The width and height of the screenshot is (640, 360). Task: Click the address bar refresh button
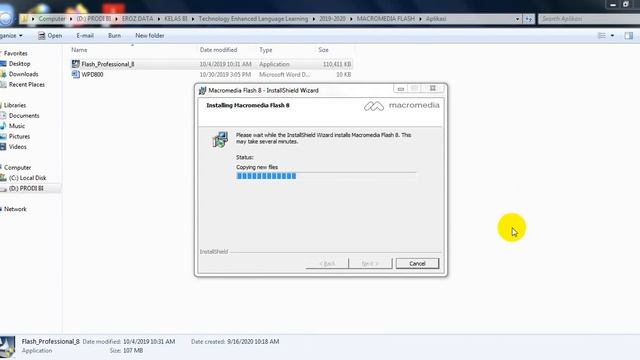(x=529, y=19)
